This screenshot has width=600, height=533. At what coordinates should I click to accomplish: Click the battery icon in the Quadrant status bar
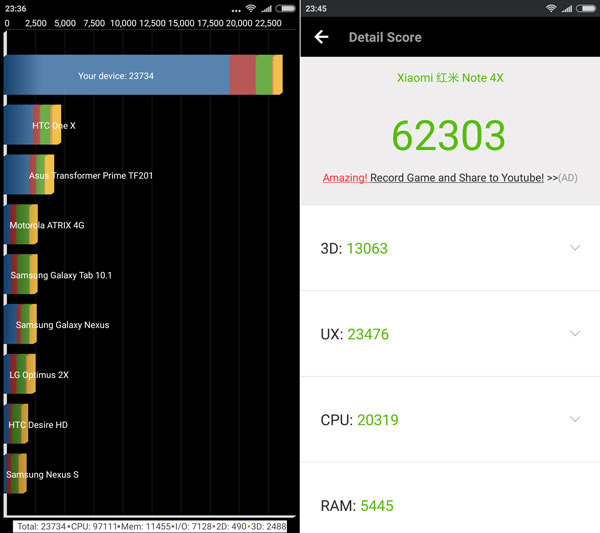(x=285, y=8)
